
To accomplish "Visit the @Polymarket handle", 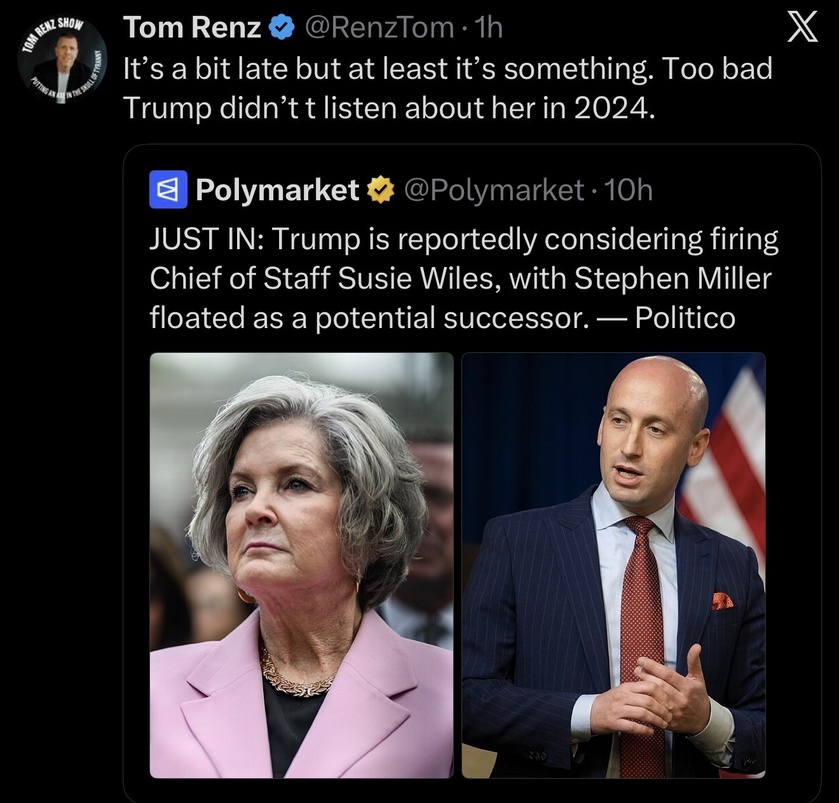I will point(493,190).
